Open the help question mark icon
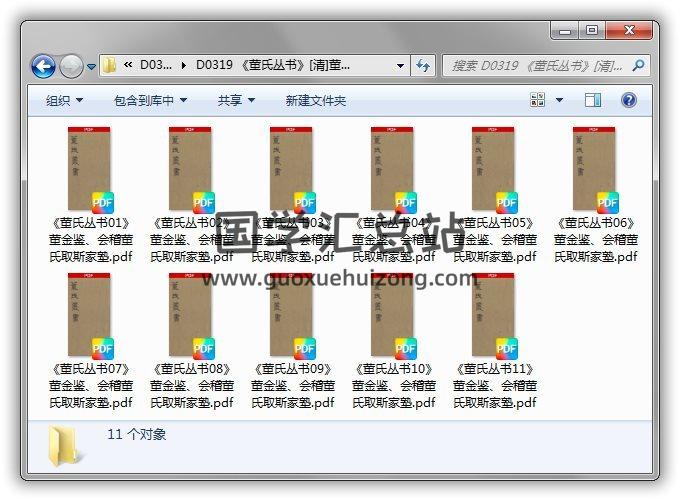Image resolution: width=680 pixels, height=501 pixels. [629, 100]
